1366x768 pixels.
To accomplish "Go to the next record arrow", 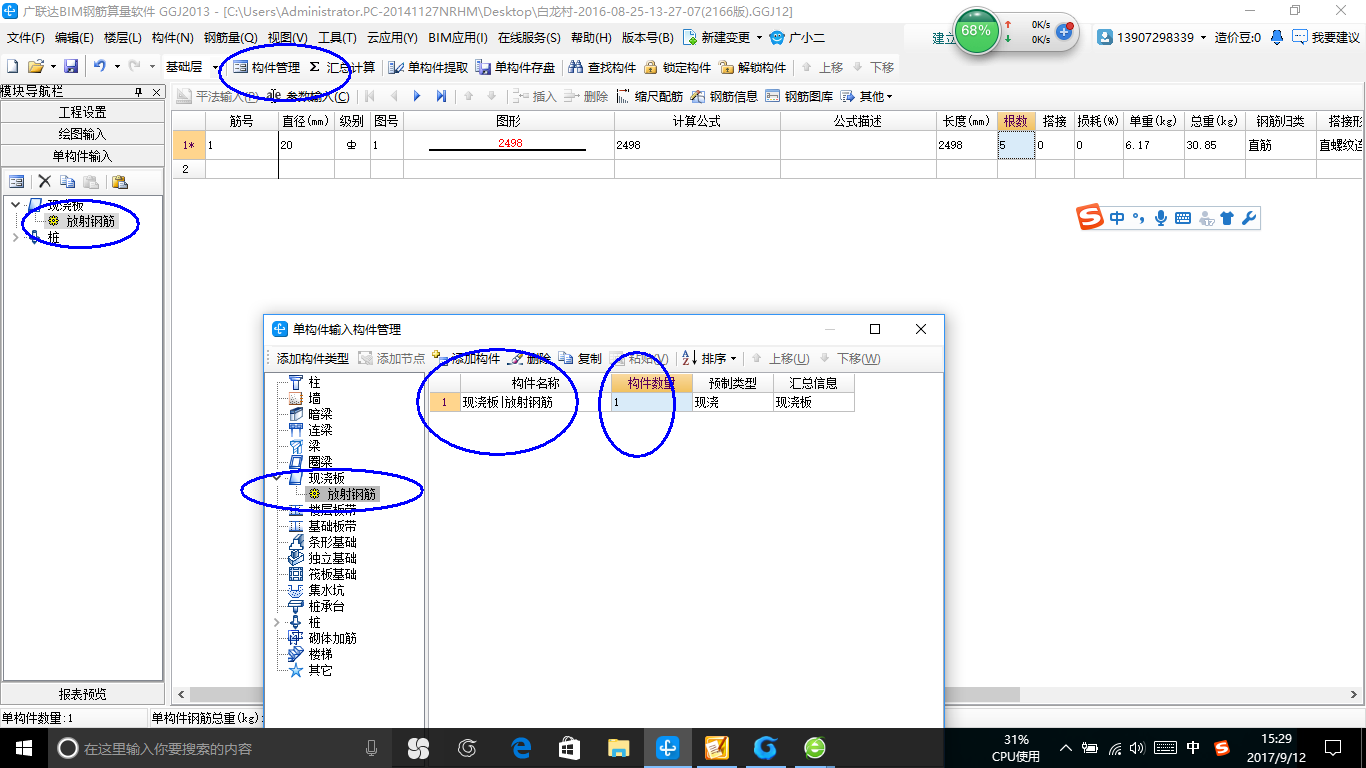I will tap(418, 97).
